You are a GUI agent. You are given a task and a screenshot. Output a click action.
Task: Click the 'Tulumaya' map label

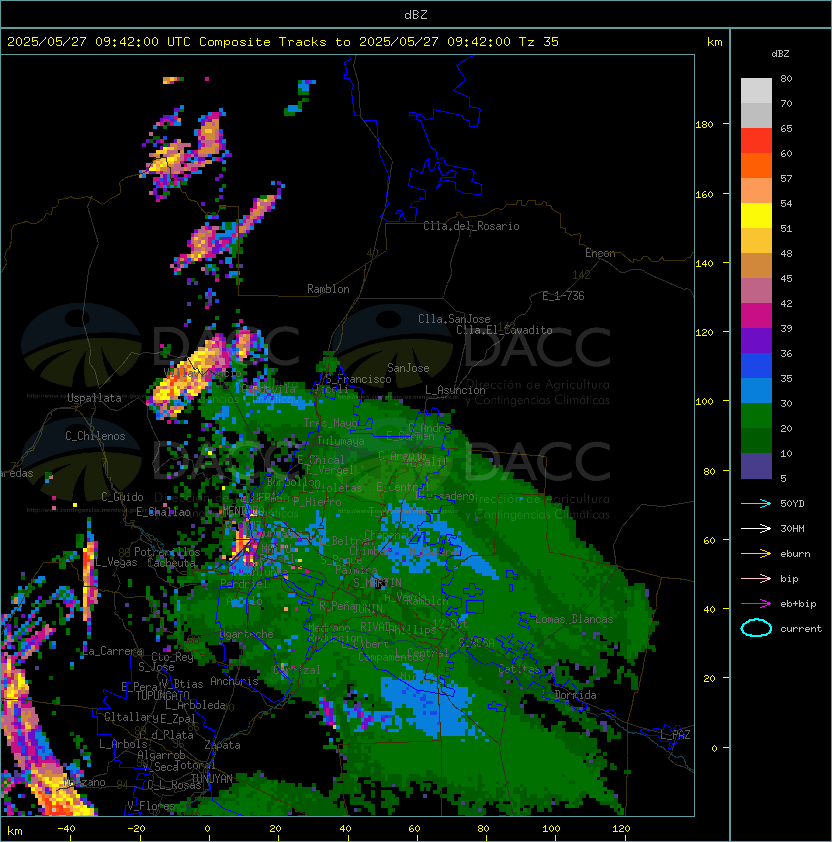pos(341,441)
